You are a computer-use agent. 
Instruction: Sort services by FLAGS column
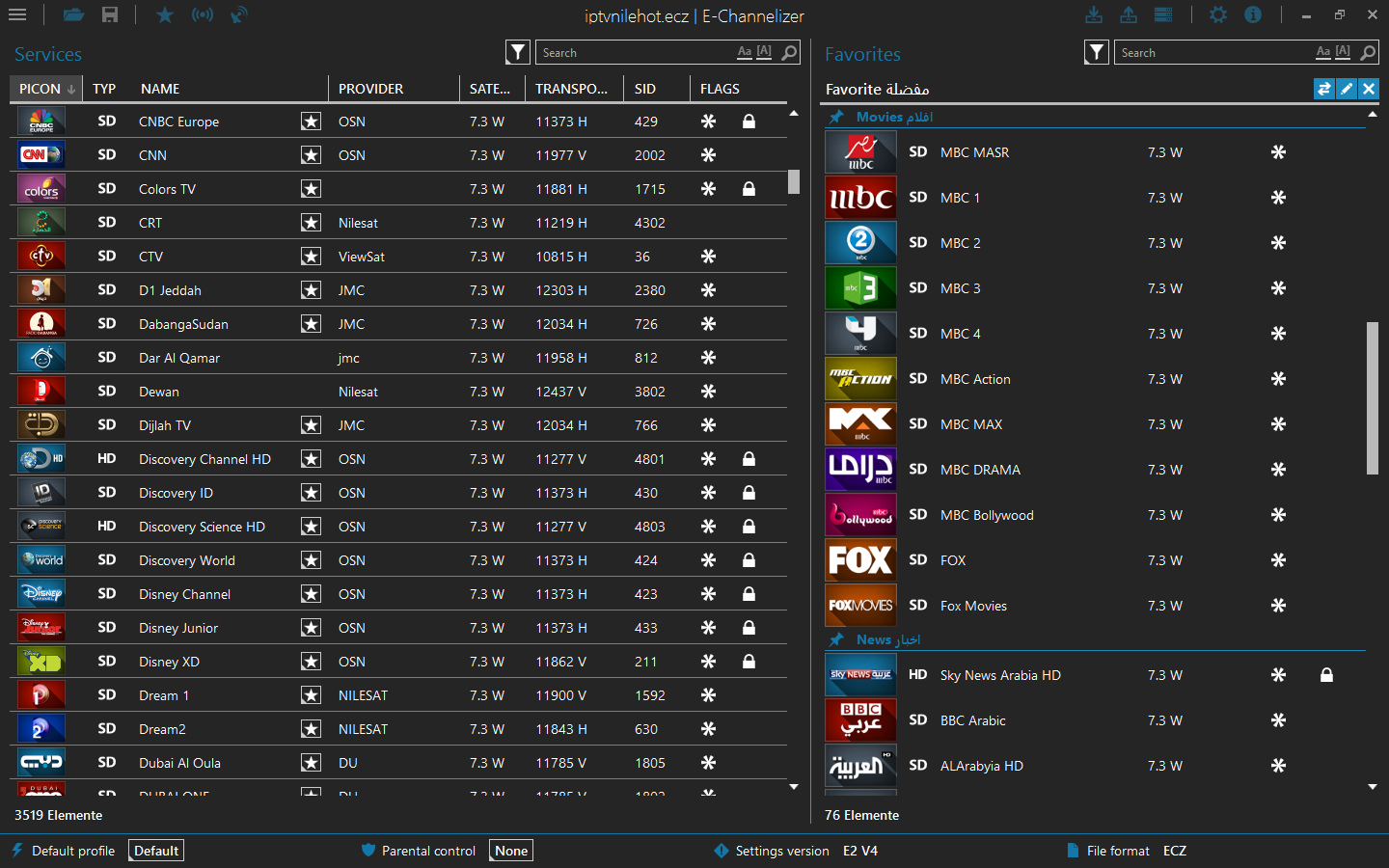coord(738,89)
